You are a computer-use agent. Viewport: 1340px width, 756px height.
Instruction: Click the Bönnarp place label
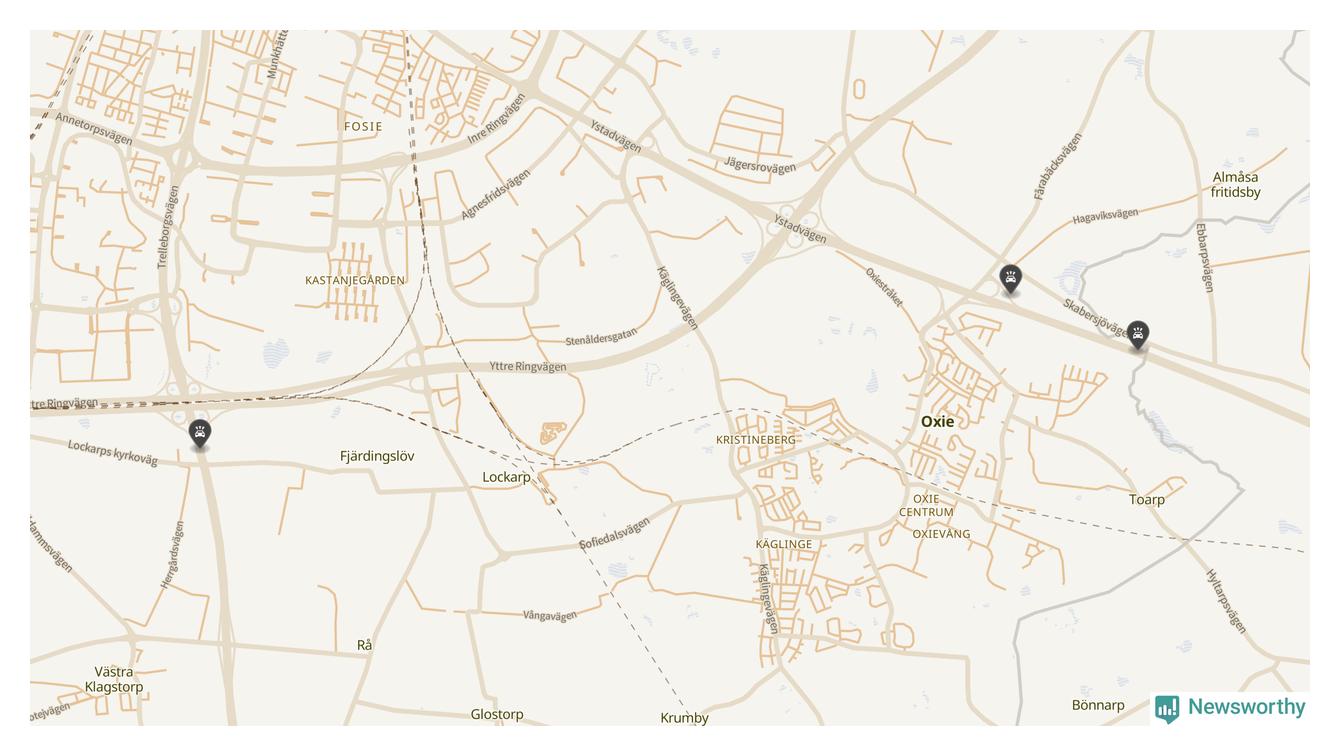[1098, 705]
